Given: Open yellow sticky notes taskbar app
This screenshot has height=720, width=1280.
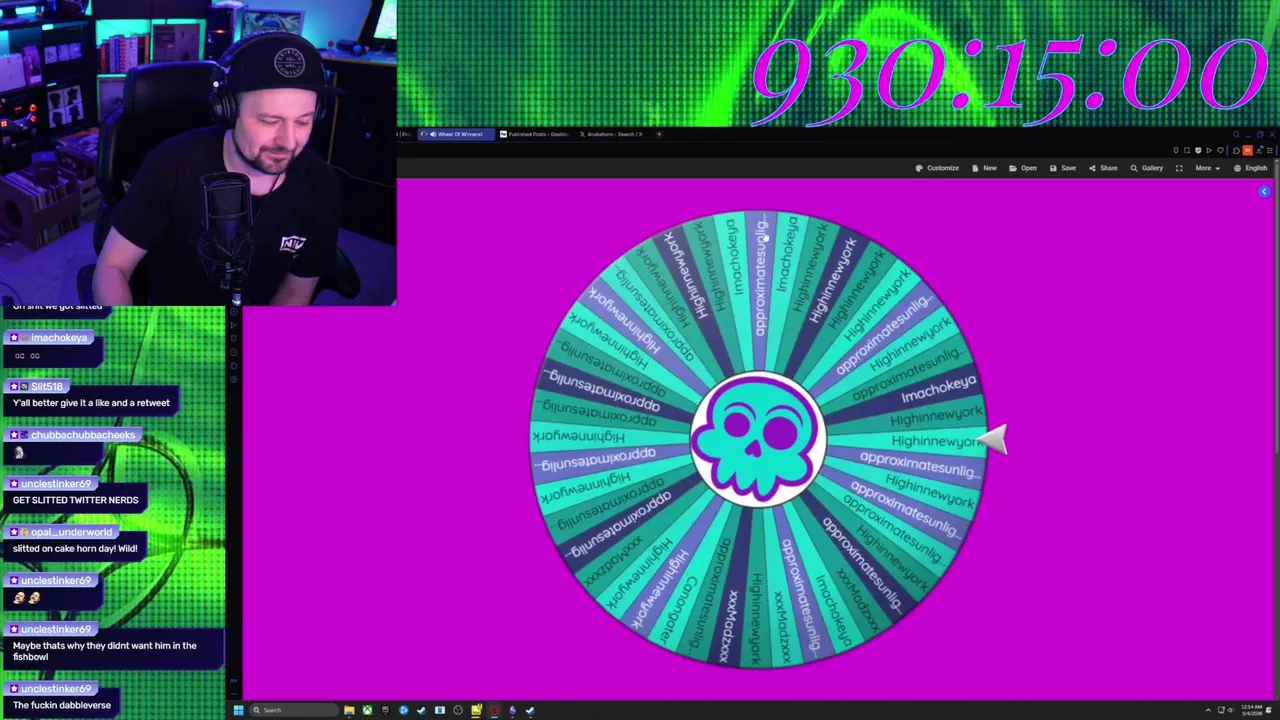Looking at the screenshot, I should click(x=476, y=710).
